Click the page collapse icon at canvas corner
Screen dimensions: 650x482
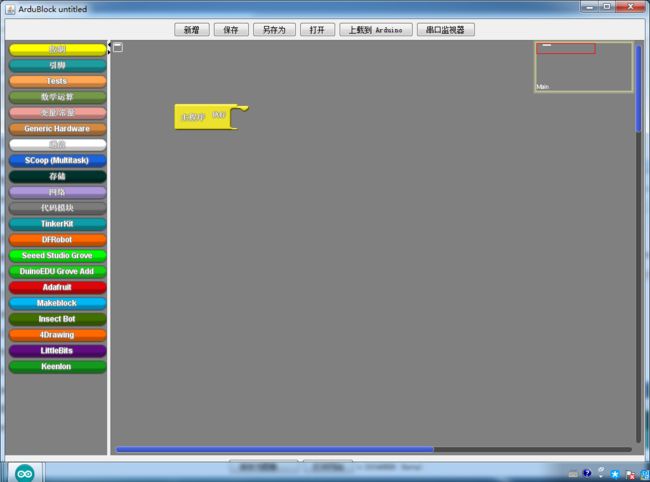click(118, 47)
